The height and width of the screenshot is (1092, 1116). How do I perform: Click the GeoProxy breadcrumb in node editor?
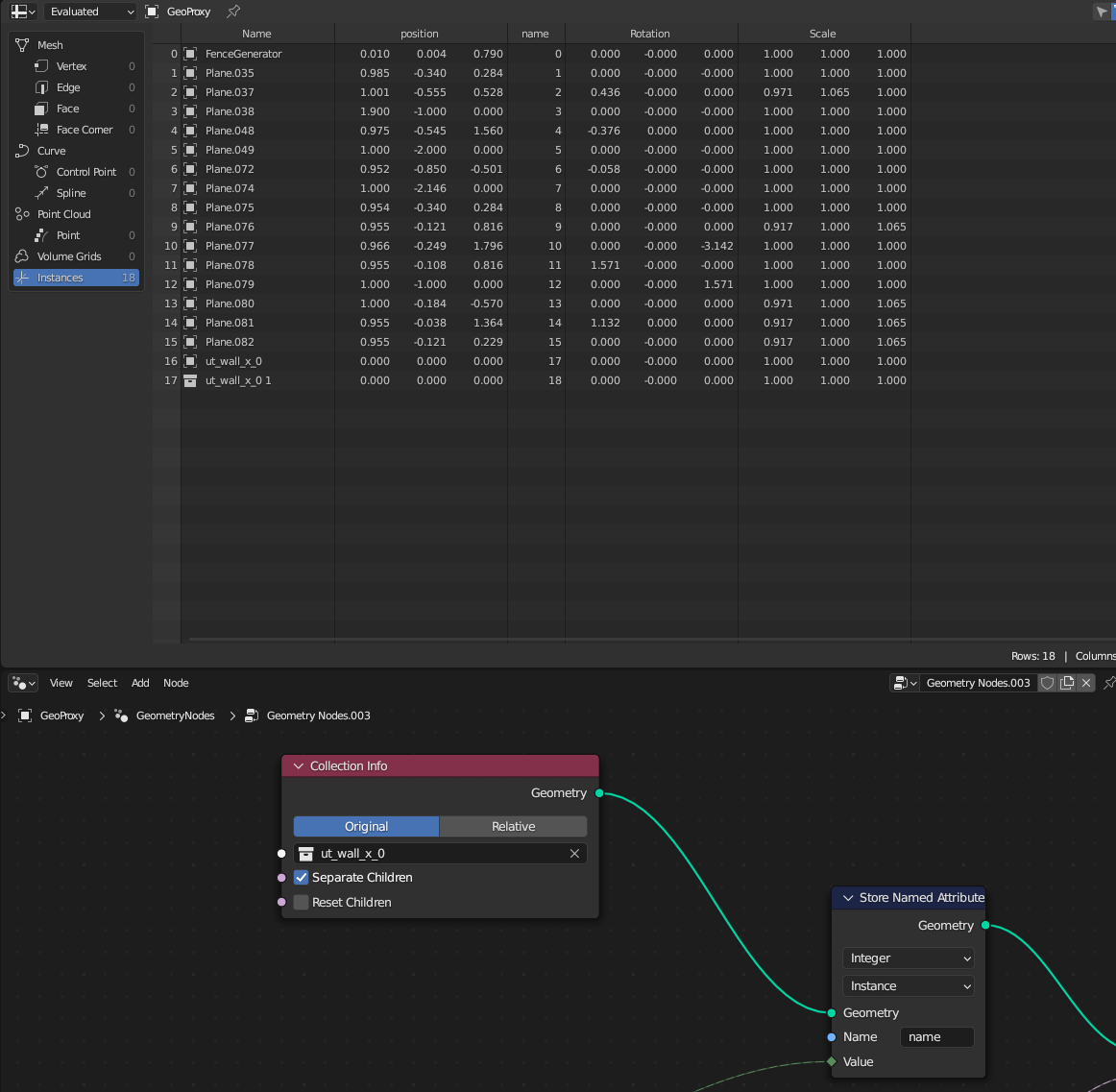click(x=61, y=716)
